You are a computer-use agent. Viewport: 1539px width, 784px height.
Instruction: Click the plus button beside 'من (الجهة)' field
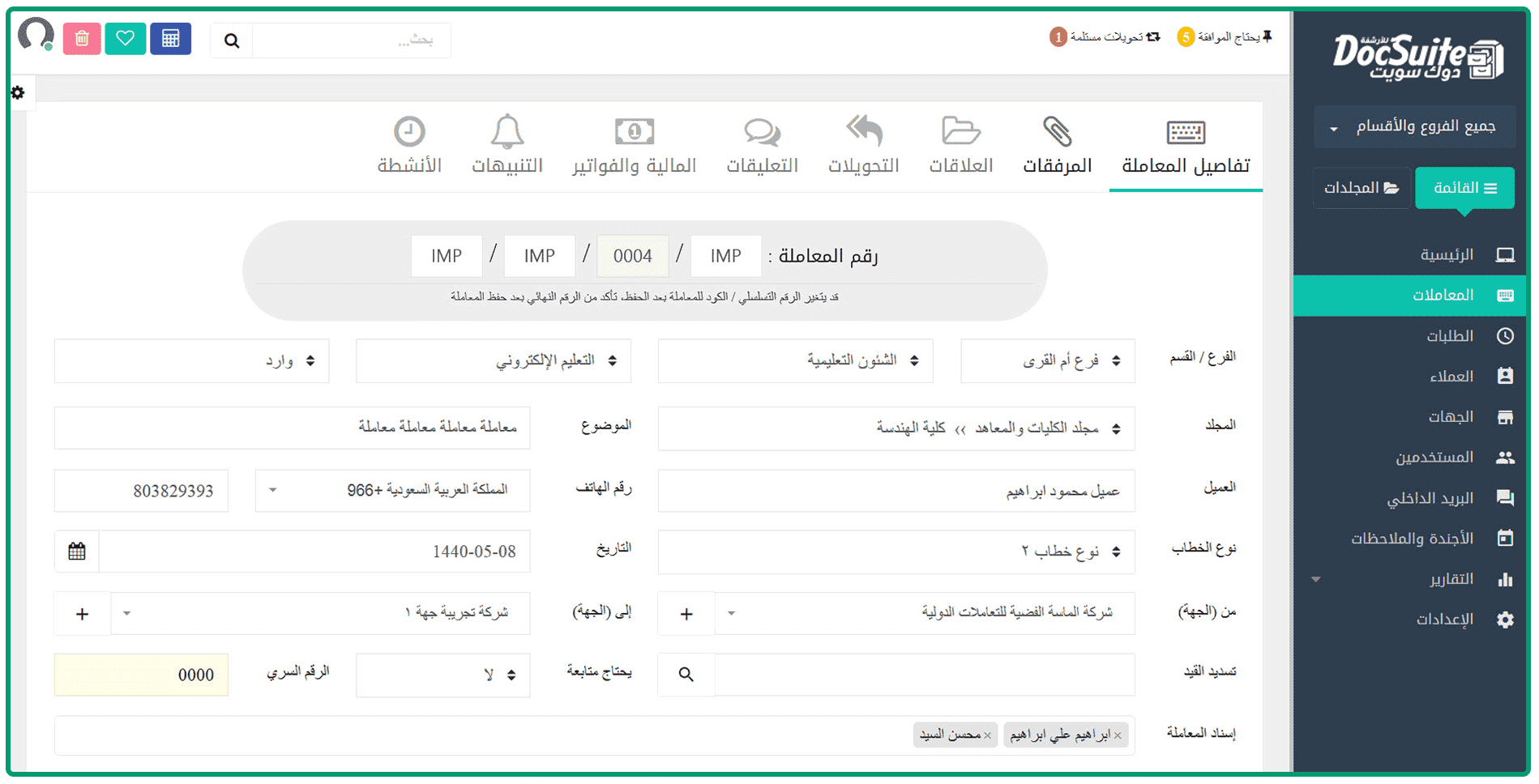pyautogui.click(x=686, y=614)
